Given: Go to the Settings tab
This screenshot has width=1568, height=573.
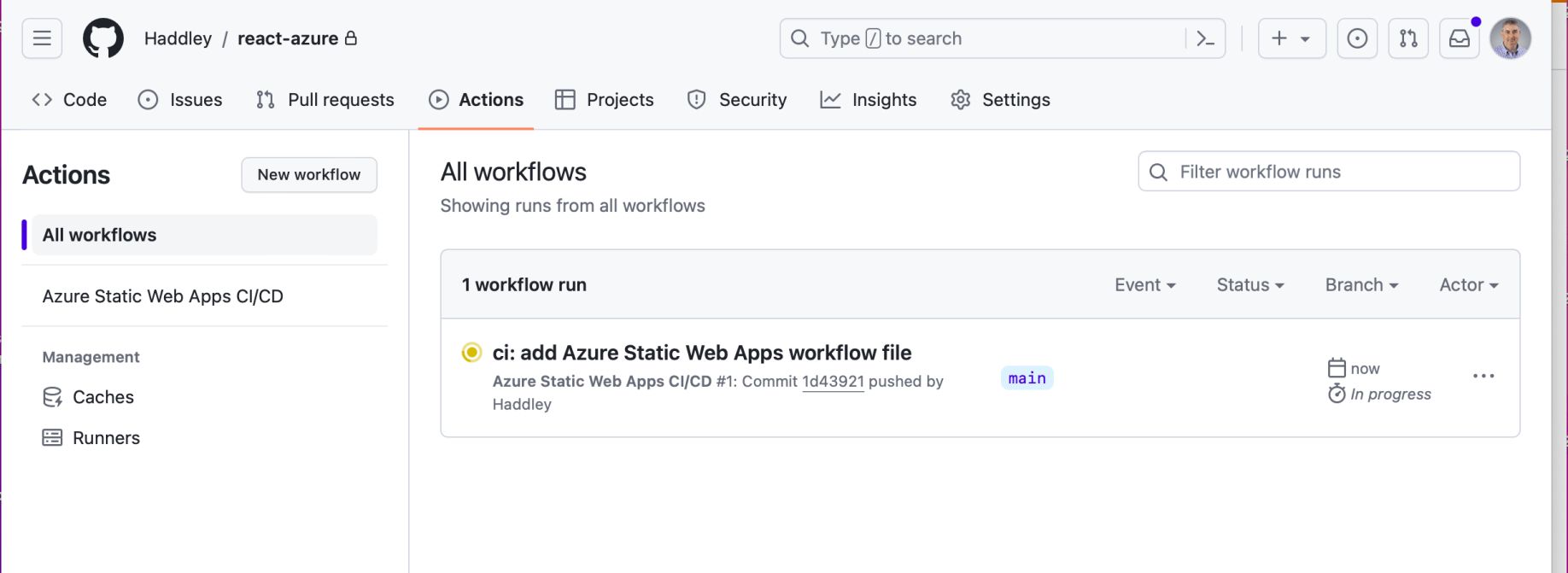Looking at the screenshot, I should tap(1000, 100).
